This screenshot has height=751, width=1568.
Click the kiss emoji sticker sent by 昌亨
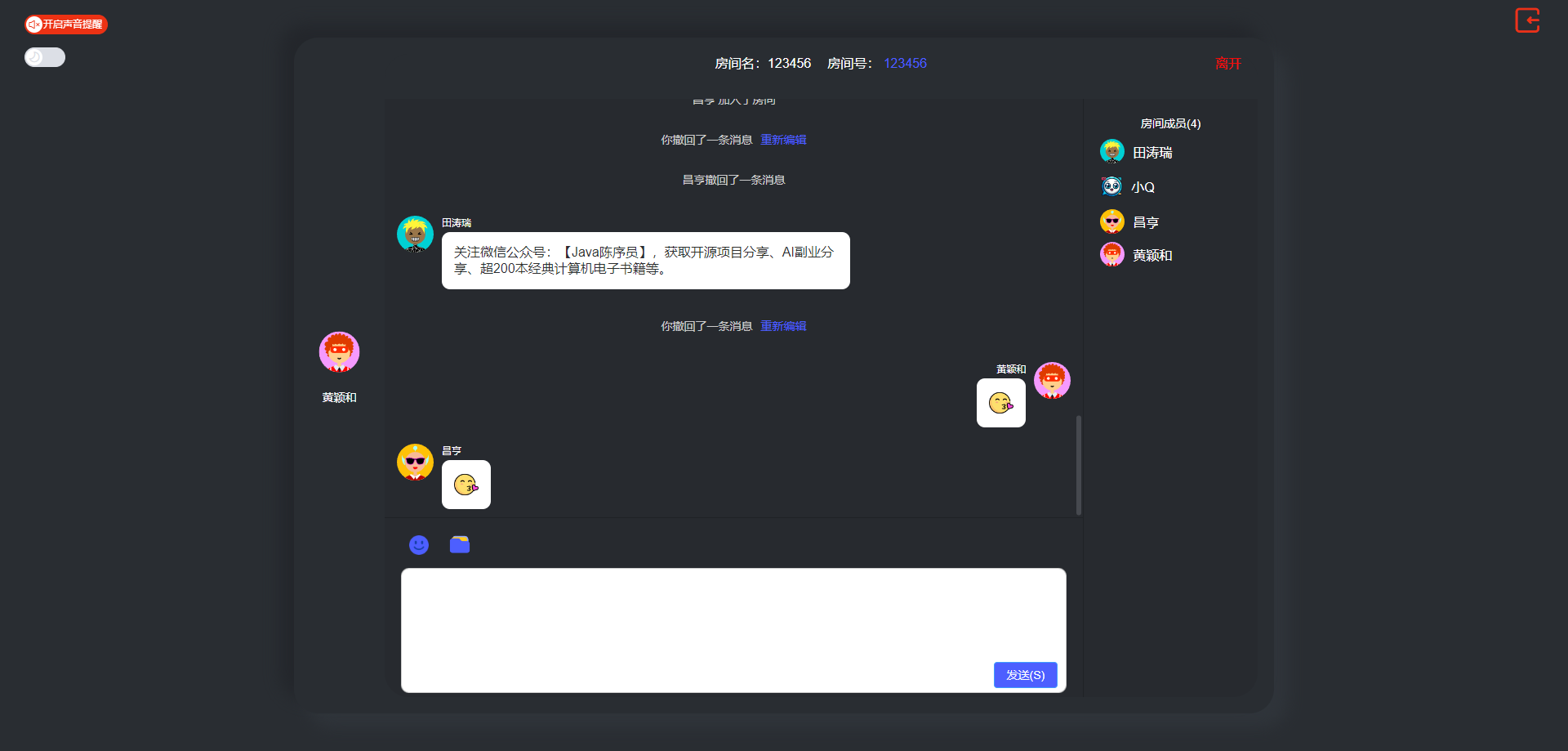tap(465, 484)
